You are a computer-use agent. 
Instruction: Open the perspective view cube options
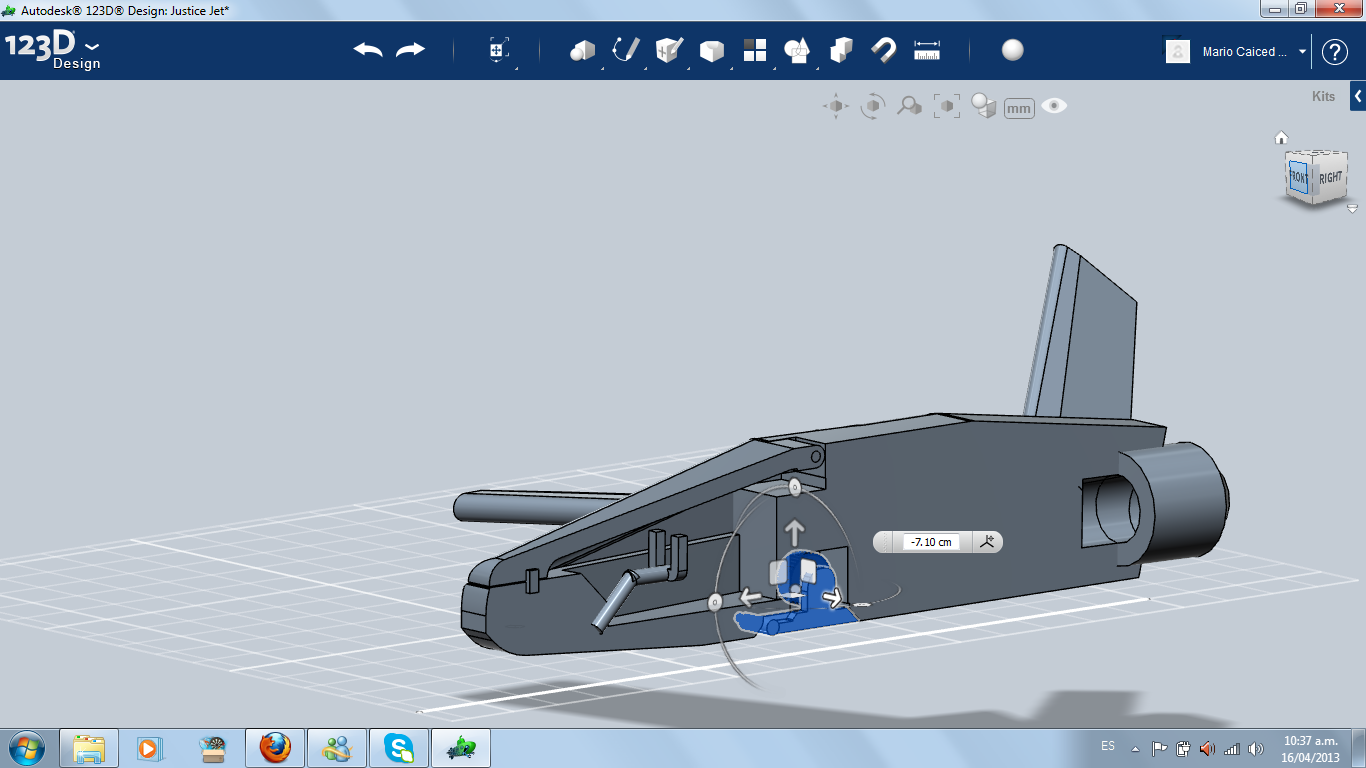984,106
